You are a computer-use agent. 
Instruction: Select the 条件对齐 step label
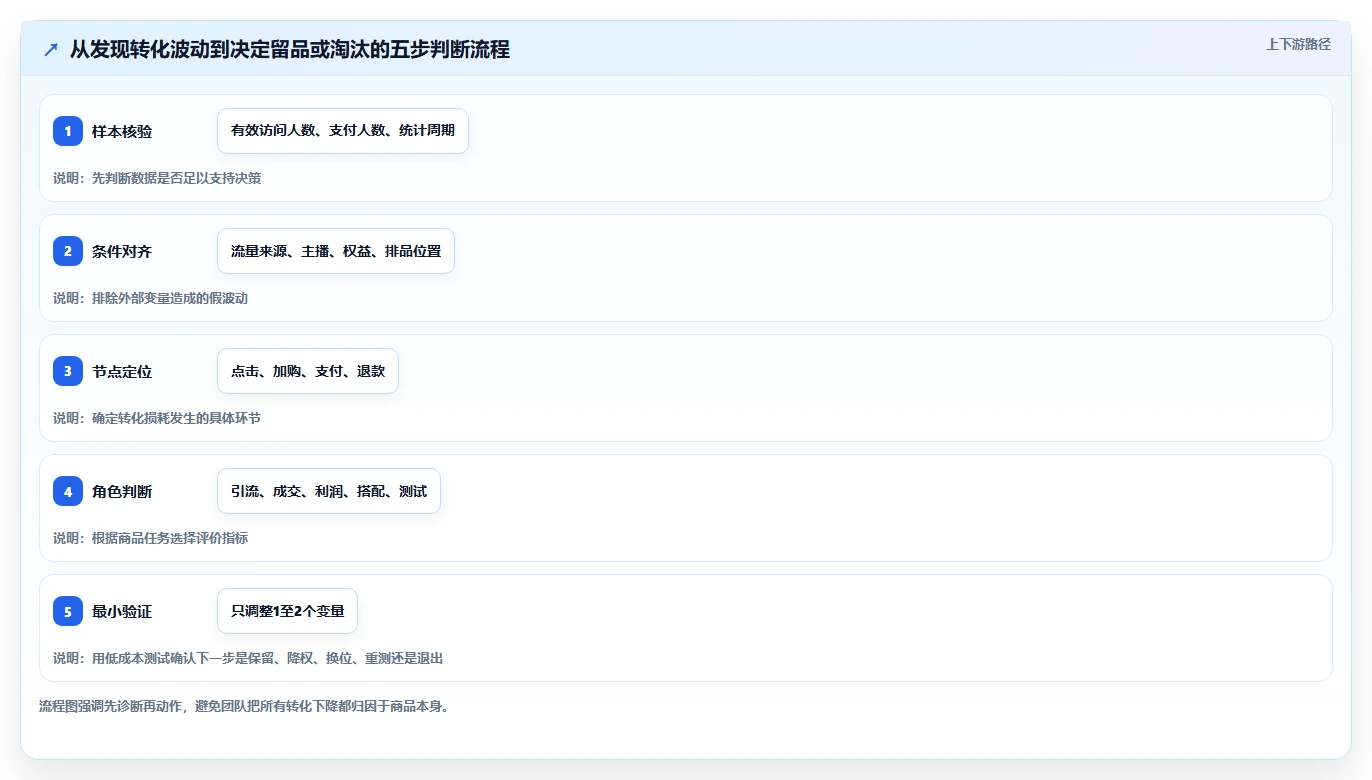(122, 251)
